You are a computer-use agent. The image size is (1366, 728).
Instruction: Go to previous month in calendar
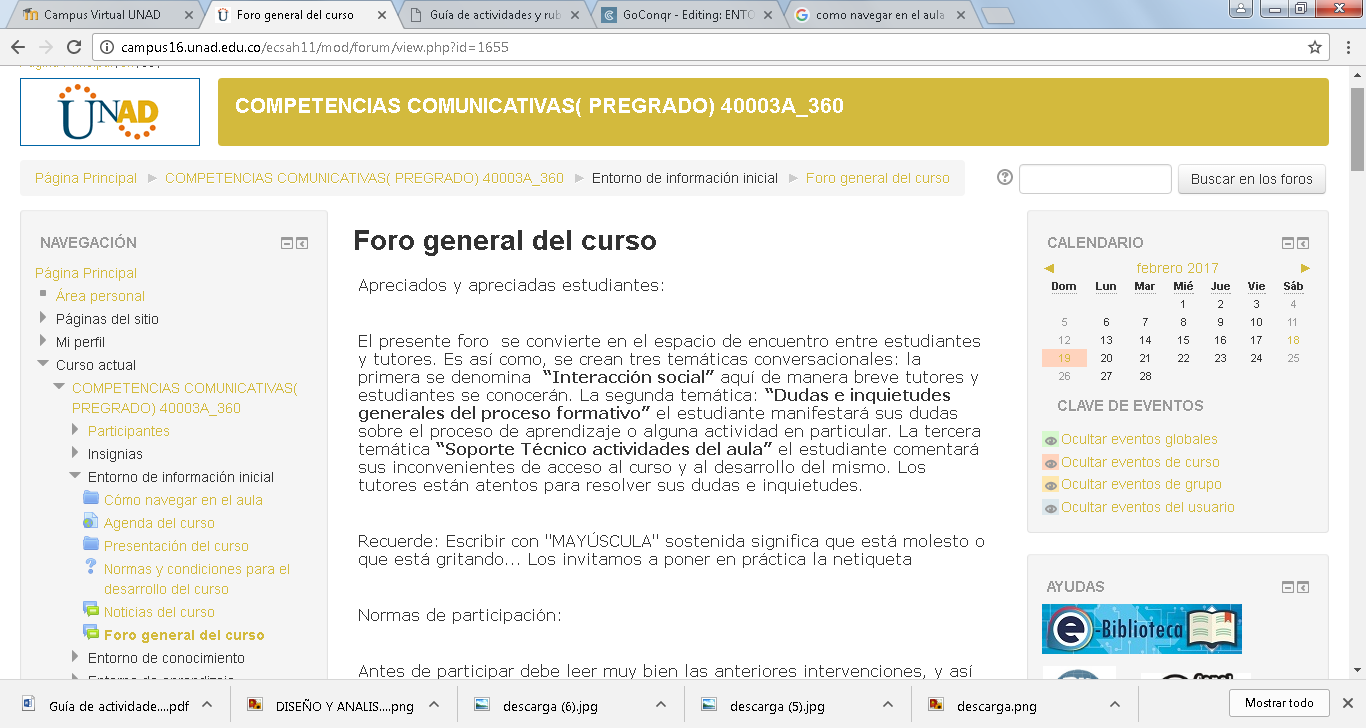(1049, 268)
